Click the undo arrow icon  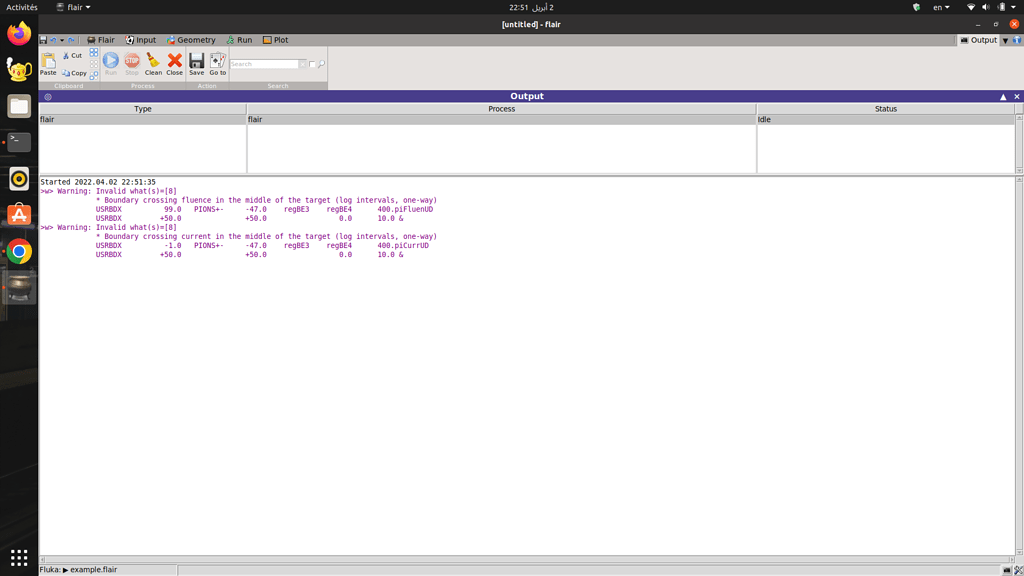coord(53,39)
